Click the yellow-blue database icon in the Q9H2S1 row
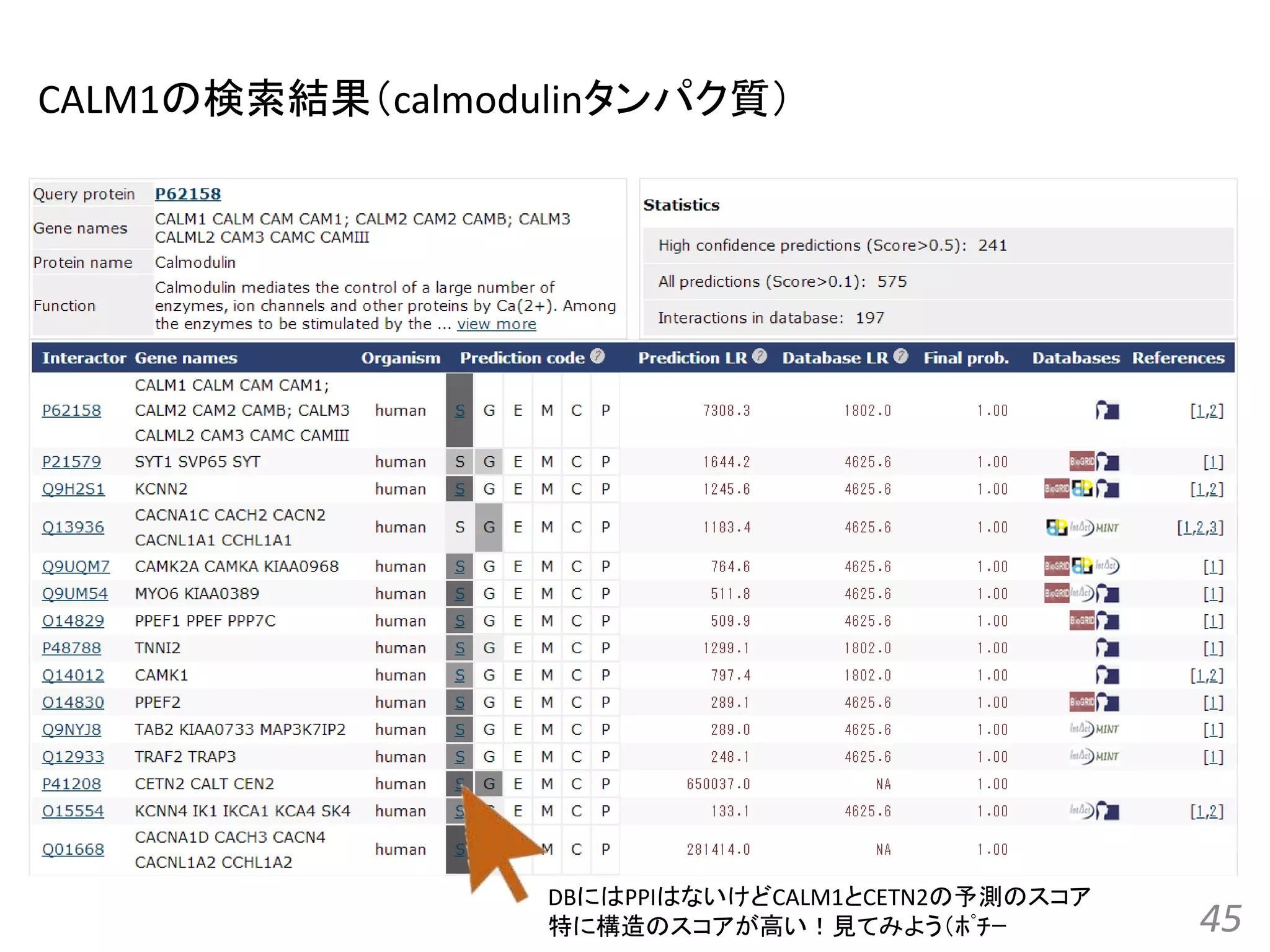This screenshot has height=952, width=1270. 1083,489
